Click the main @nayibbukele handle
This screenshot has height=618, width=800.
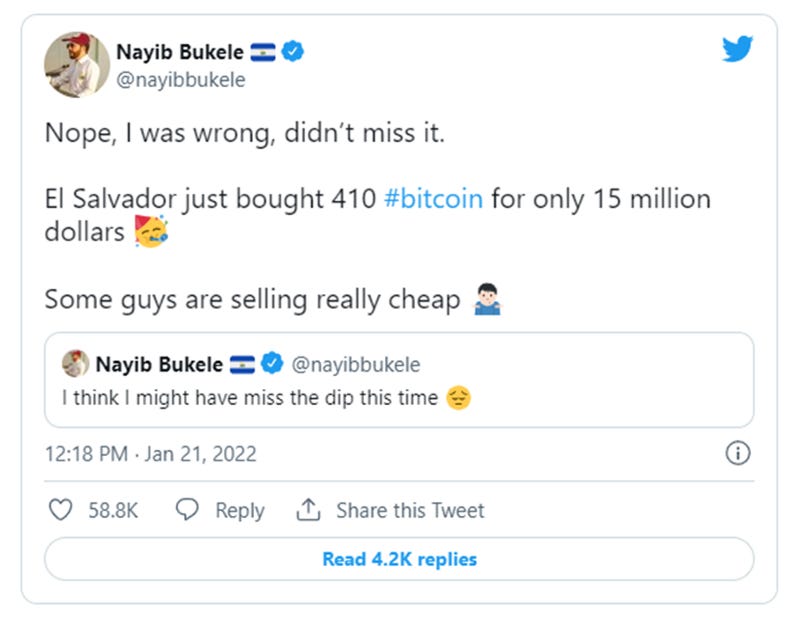tap(181, 80)
